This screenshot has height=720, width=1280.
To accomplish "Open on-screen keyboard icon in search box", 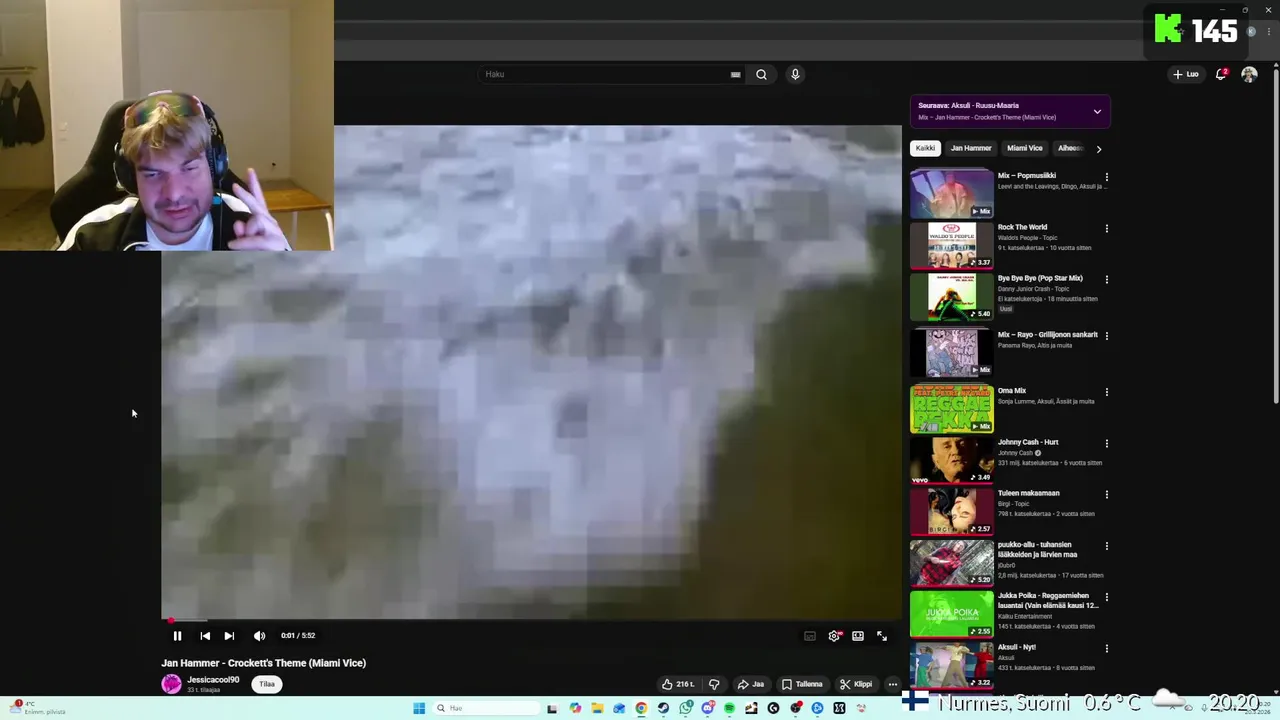I will click(736, 74).
